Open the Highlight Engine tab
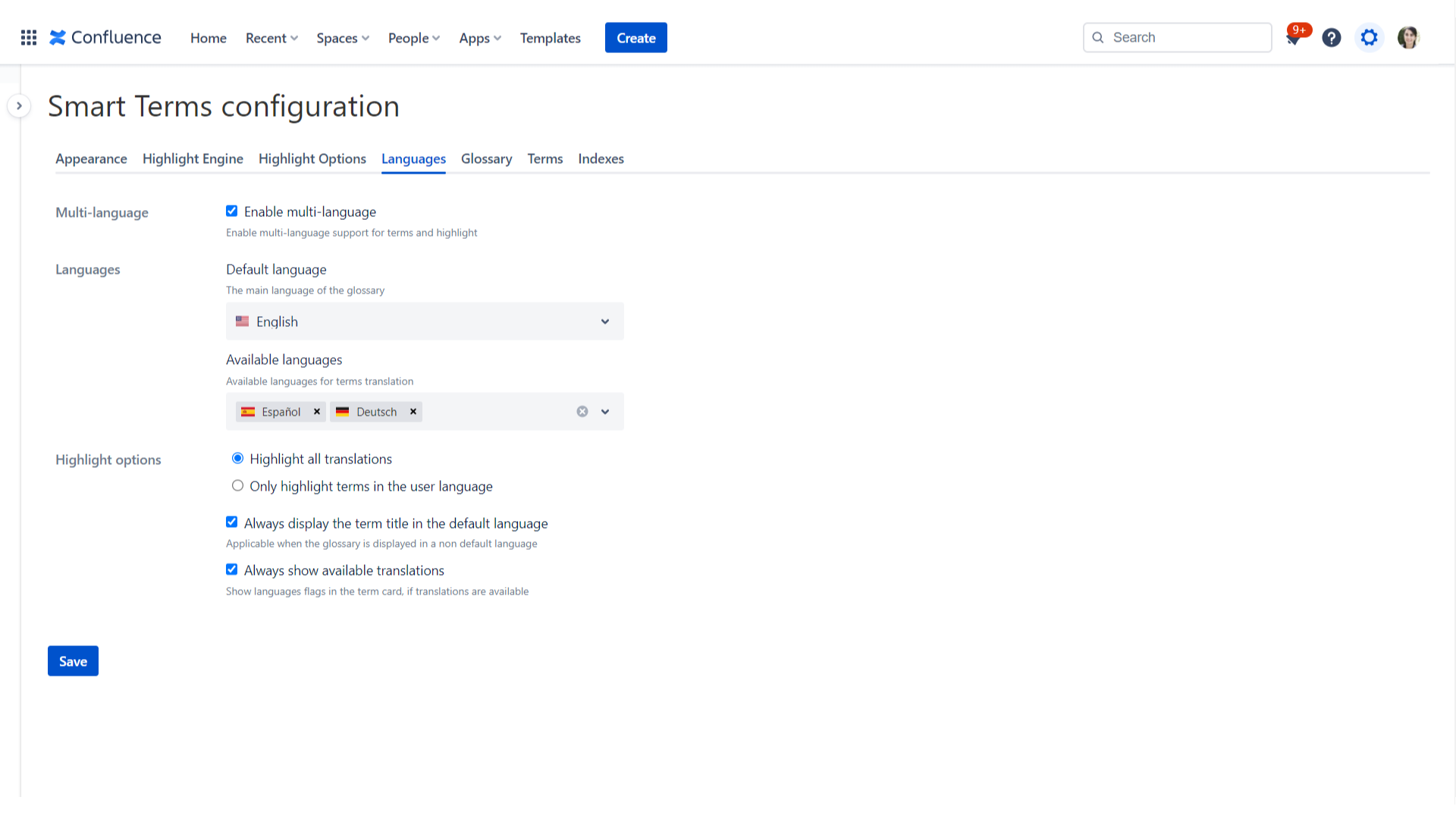The width and height of the screenshot is (1456, 819). coord(193,158)
